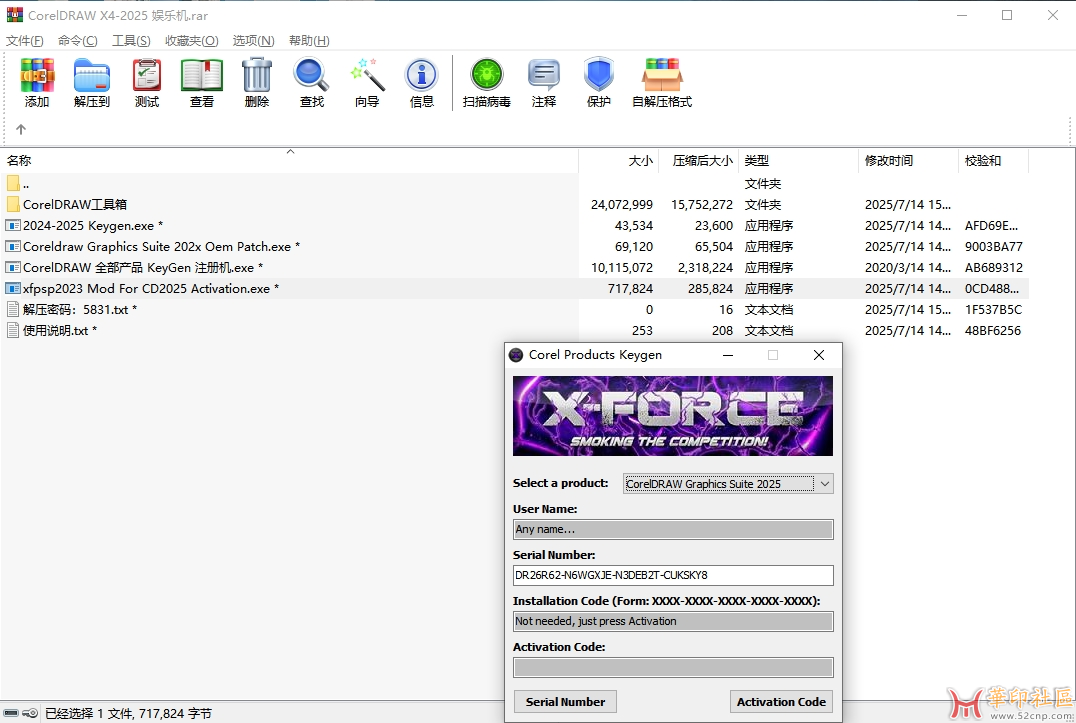The height and width of the screenshot is (723, 1076).
Task: Click the WinRAR title bar app icon
Action: 14,15
